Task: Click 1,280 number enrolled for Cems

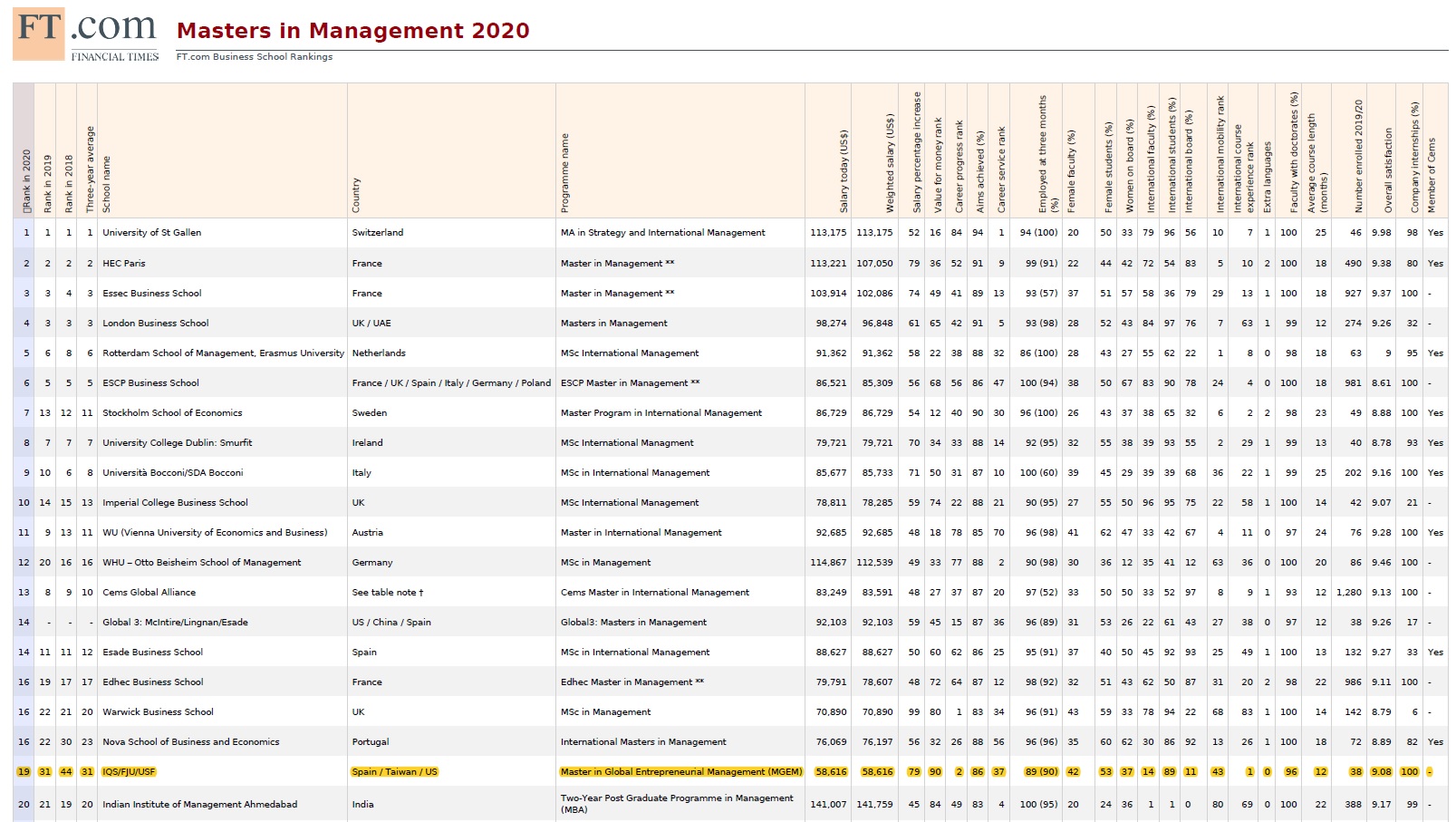Action: pos(1349,593)
